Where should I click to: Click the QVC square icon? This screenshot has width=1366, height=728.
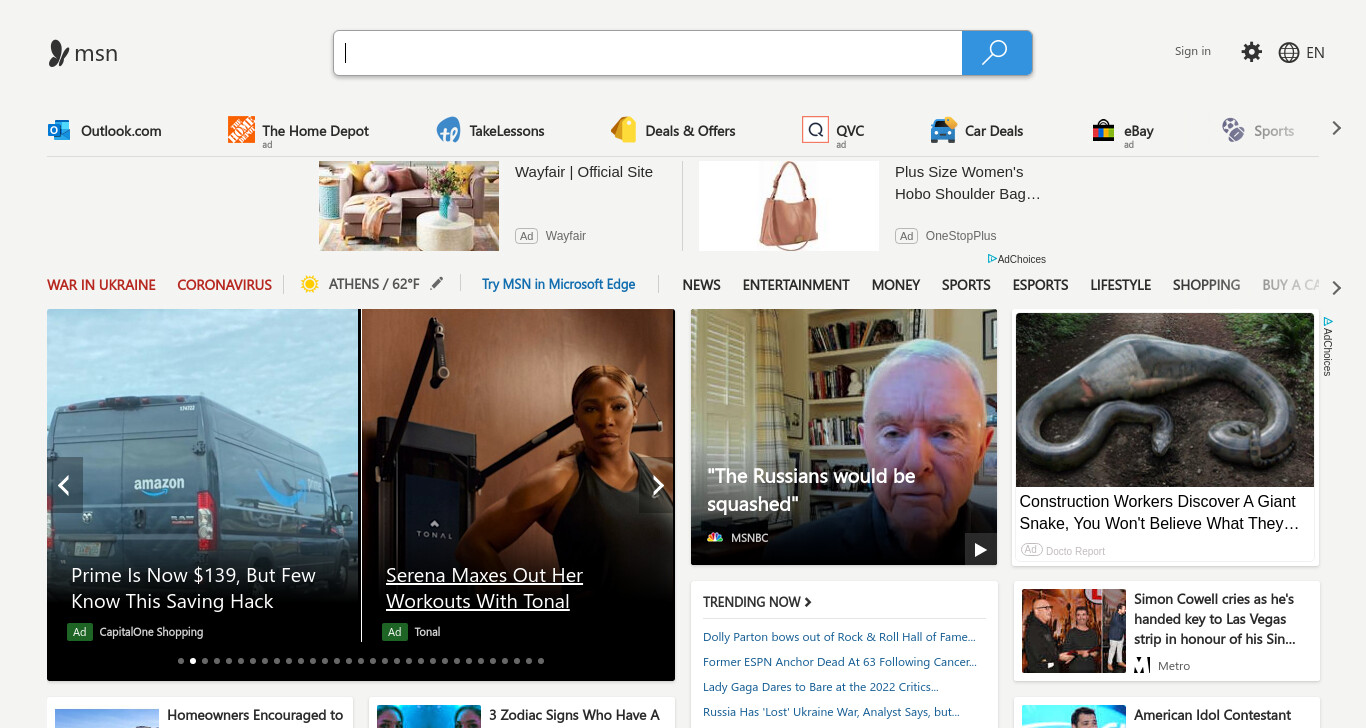pos(815,130)
